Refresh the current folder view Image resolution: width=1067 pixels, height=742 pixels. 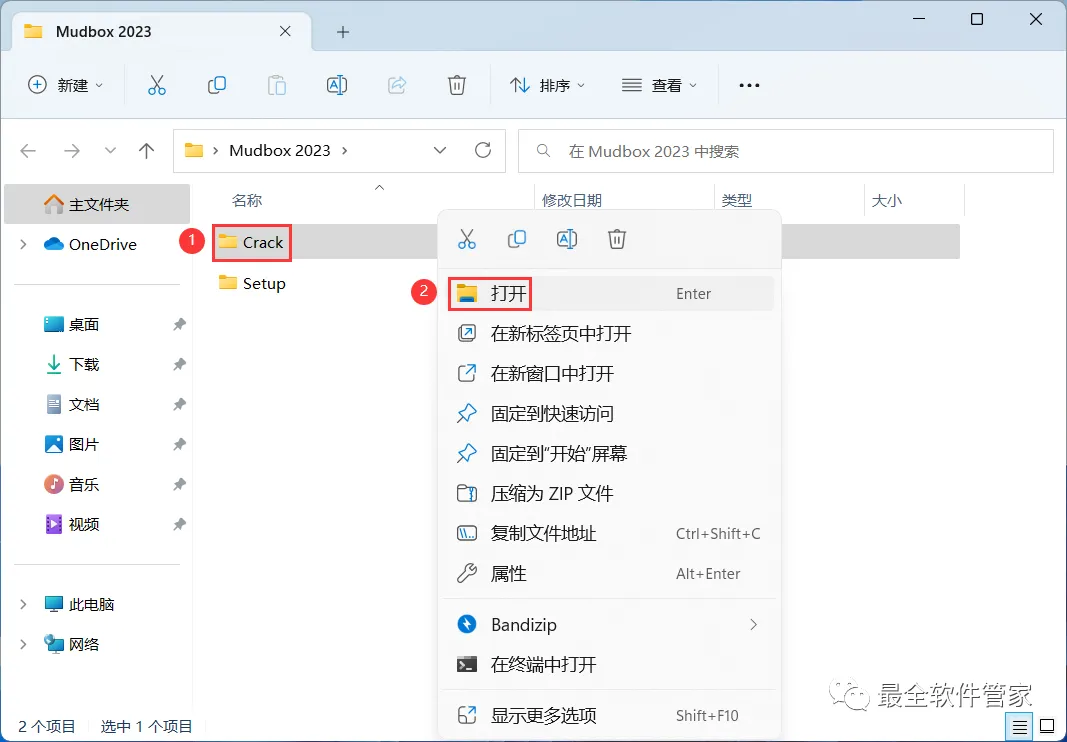[x=483, y=150]
